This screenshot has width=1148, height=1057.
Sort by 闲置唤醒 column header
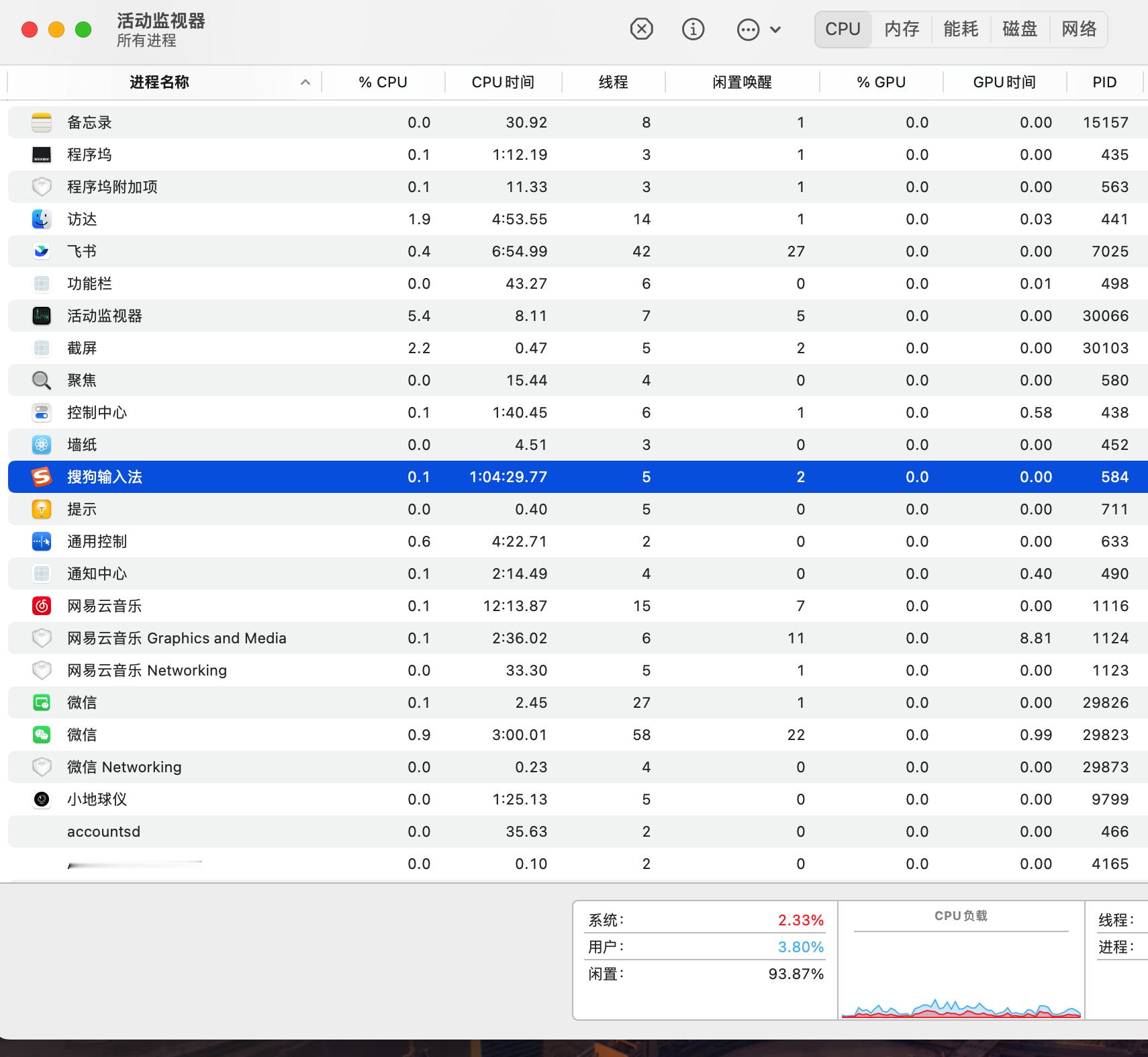[742, 82]
